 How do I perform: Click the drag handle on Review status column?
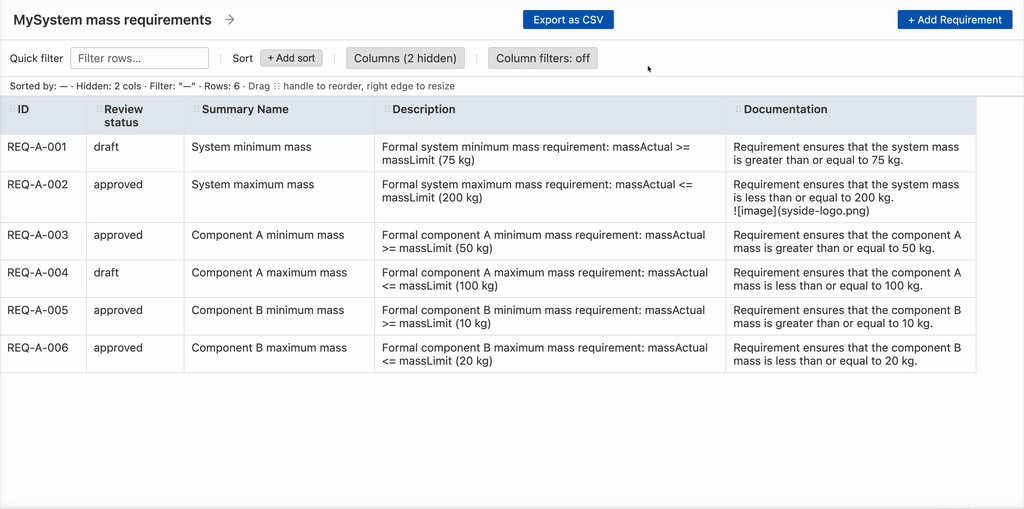point(99,109)
